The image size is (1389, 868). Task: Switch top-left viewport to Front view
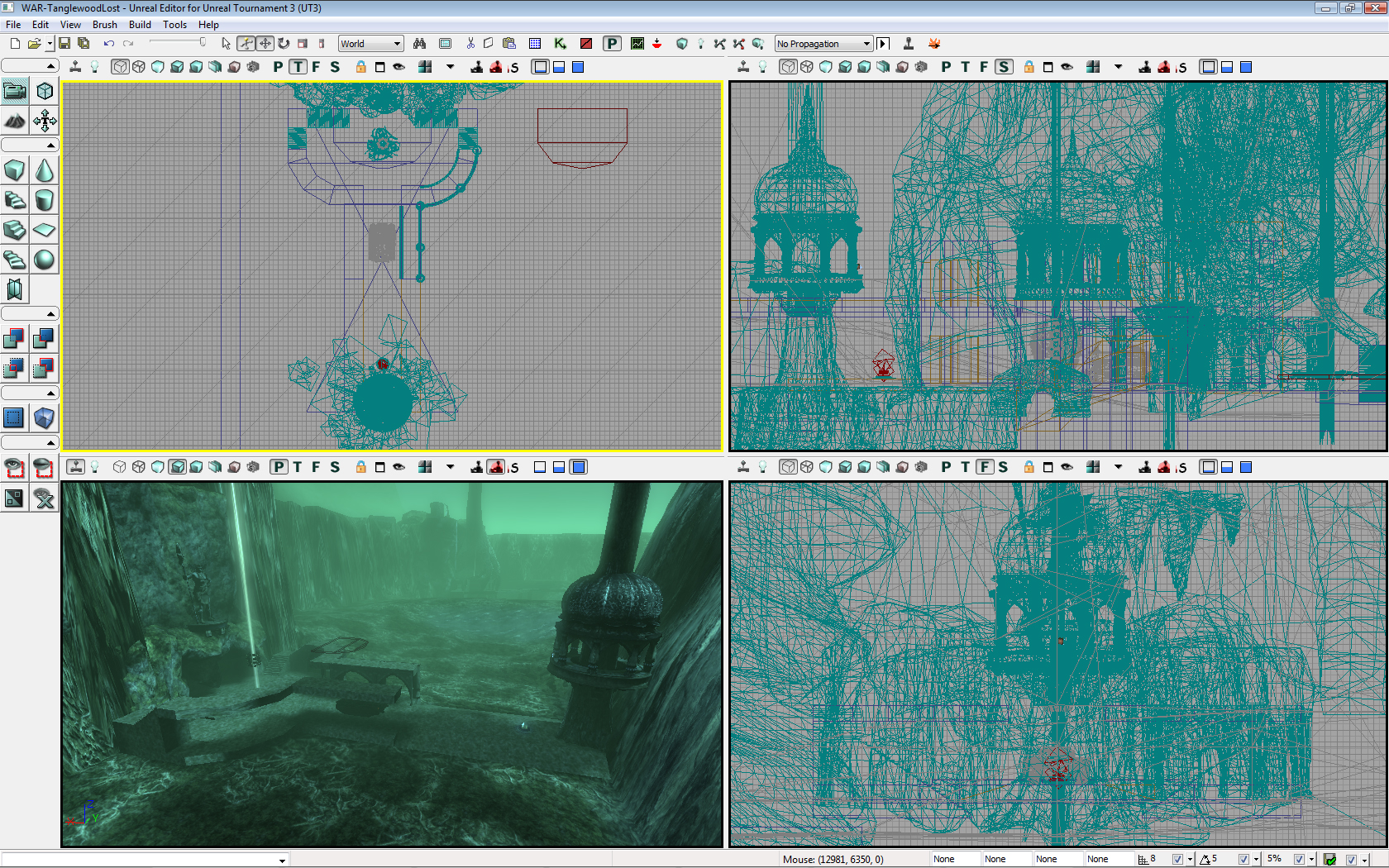pyautogui.click(x=316, y=67)
